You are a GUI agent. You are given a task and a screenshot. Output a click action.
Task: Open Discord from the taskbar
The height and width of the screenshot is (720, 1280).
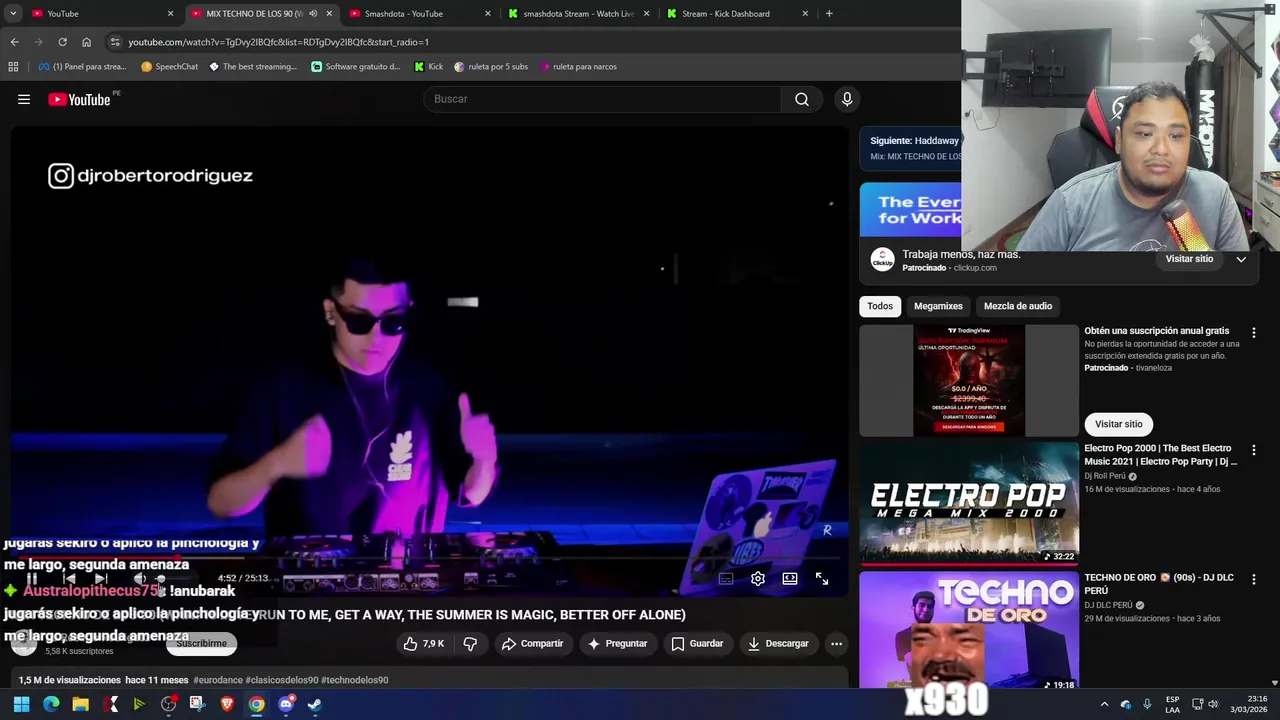coord(286,704)
